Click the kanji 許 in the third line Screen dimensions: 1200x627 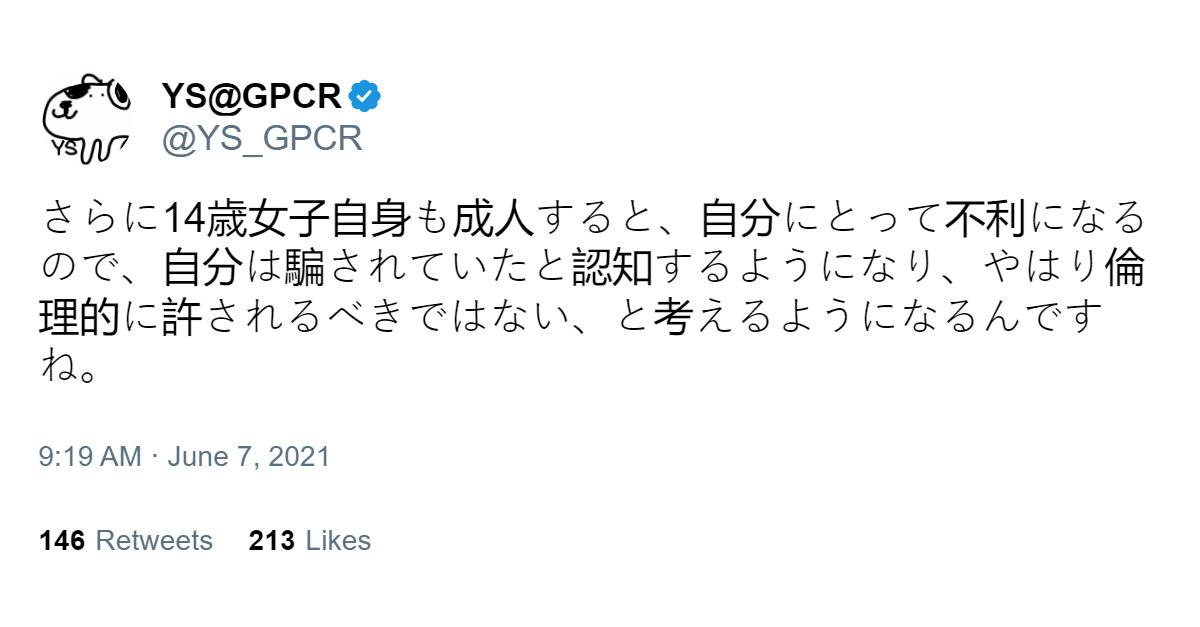[x=183, y=319]
